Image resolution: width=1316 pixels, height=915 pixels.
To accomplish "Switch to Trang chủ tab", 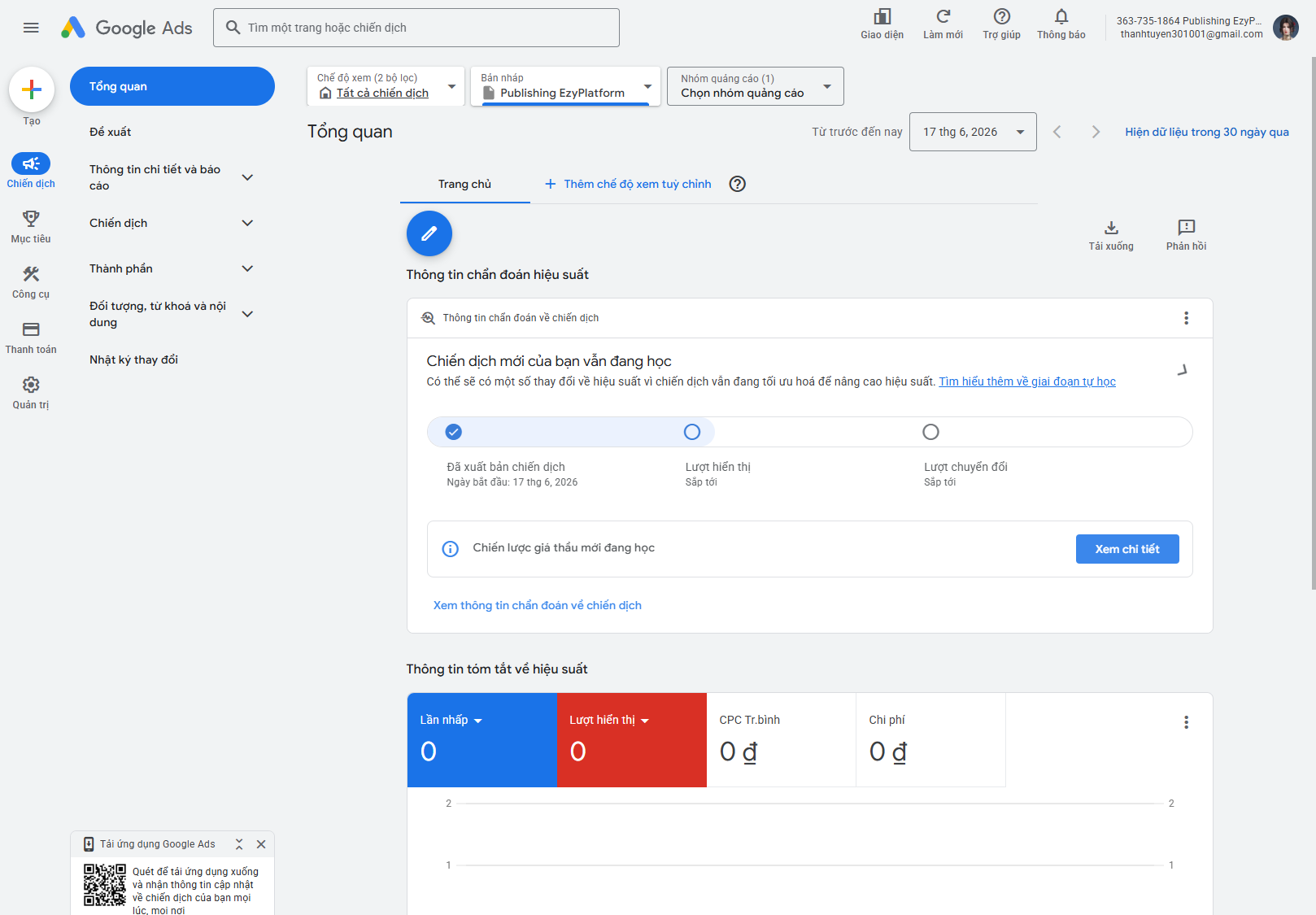I will click(x=465, y=184).
